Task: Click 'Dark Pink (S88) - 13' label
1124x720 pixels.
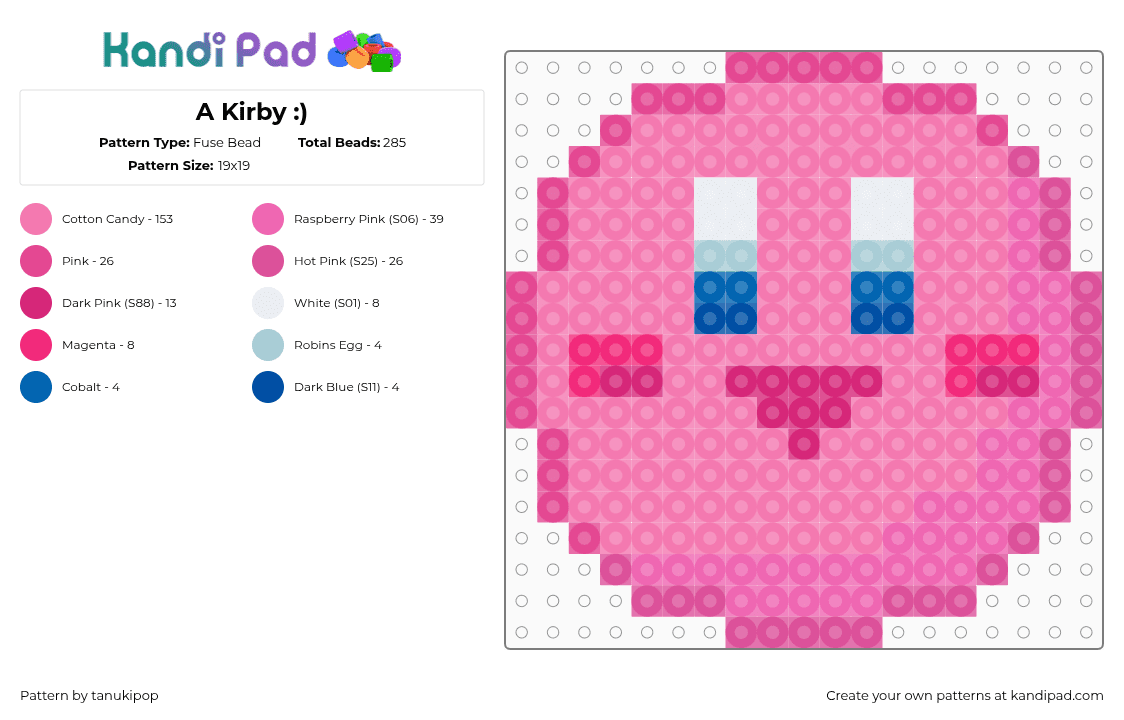Action: click(119, 303)
